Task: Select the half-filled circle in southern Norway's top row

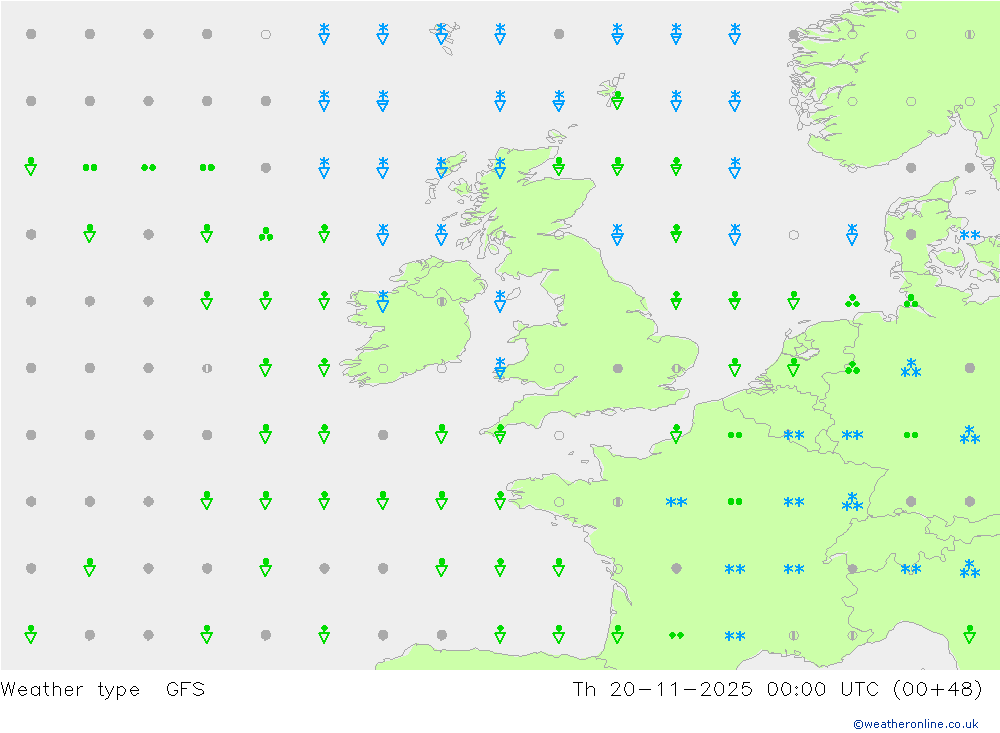Action: click(969, 34)
